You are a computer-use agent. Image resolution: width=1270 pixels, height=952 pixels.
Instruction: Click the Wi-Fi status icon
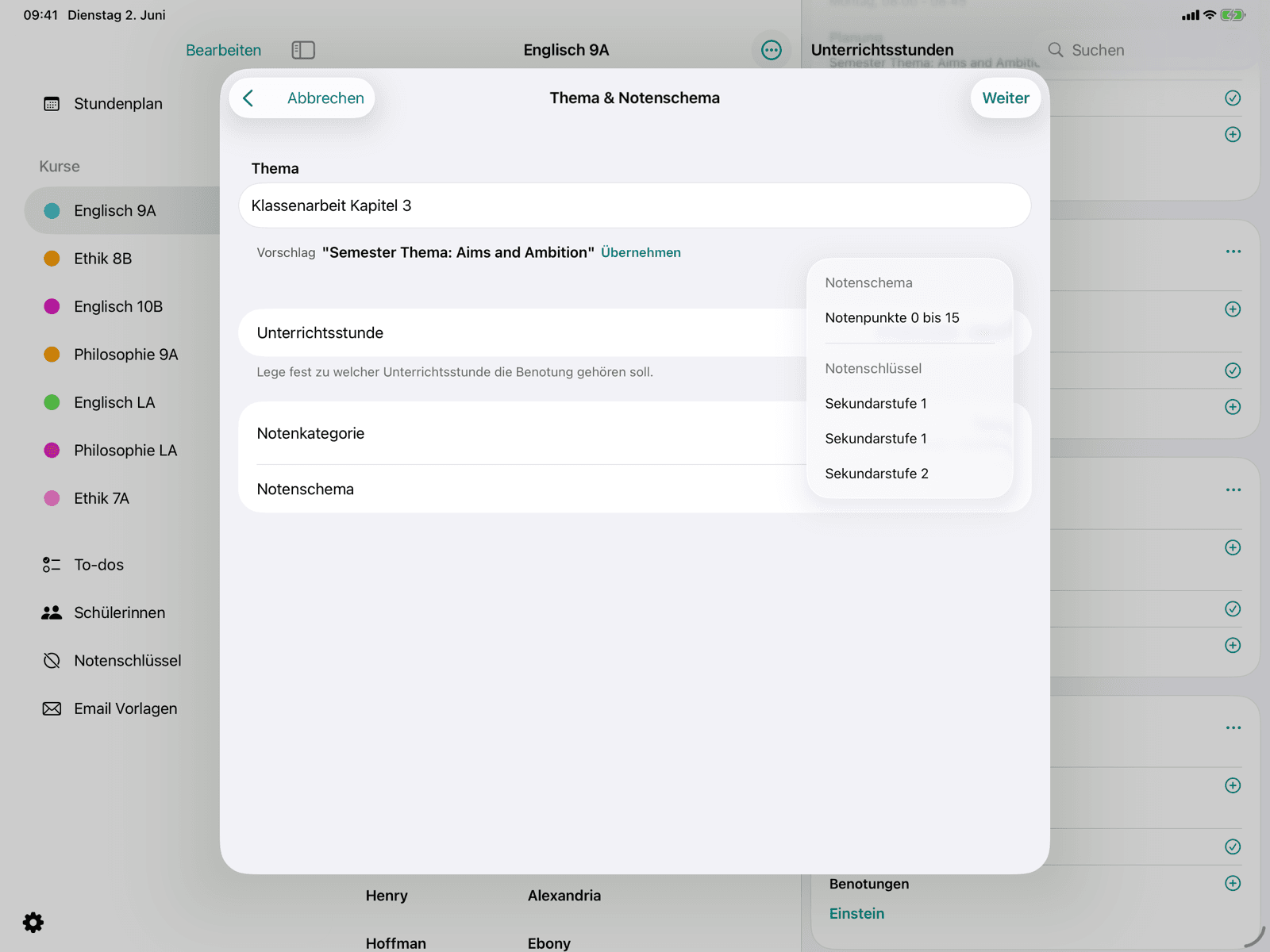[x=1210, y=15]
